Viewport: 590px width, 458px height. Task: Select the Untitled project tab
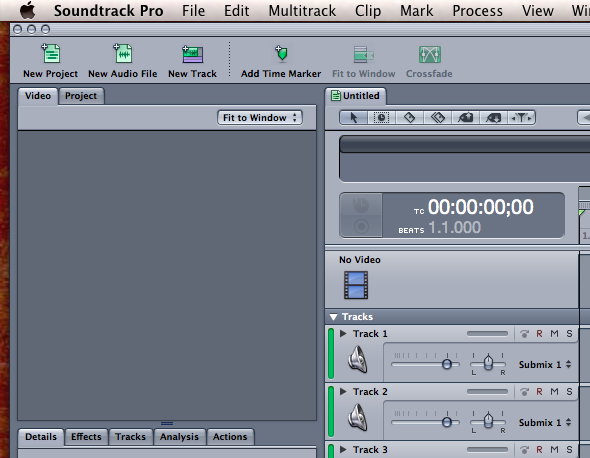click(356, 96)
